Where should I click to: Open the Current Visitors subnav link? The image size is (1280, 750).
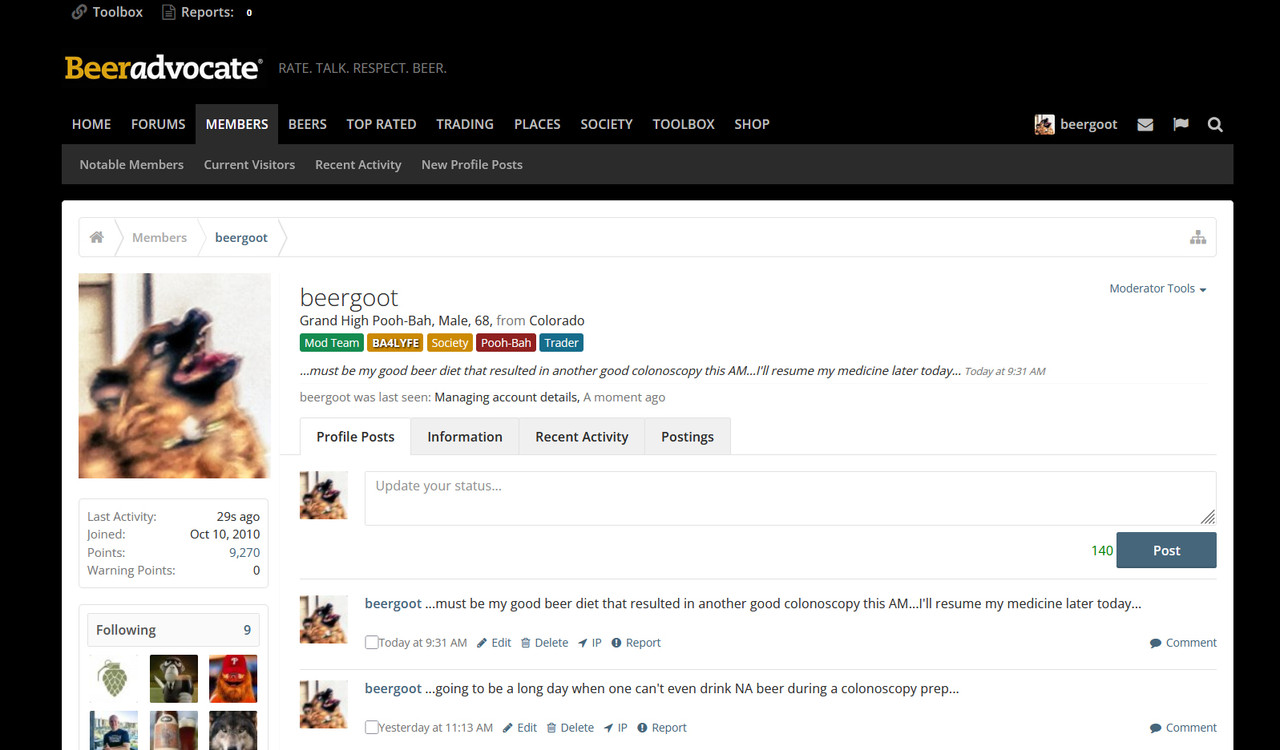[249, 164]
